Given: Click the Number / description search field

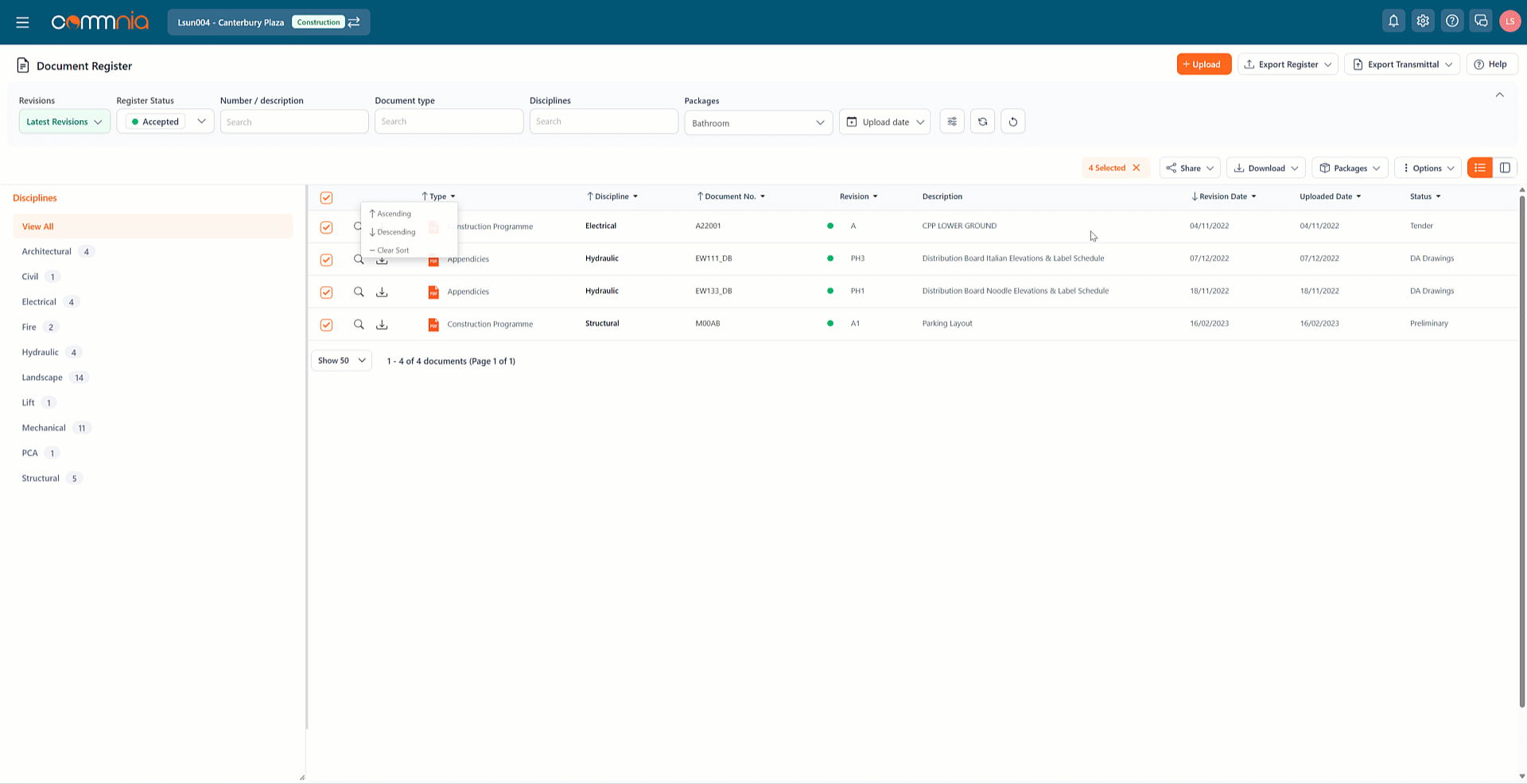Looking at the screenshot, I should point(294,122).
